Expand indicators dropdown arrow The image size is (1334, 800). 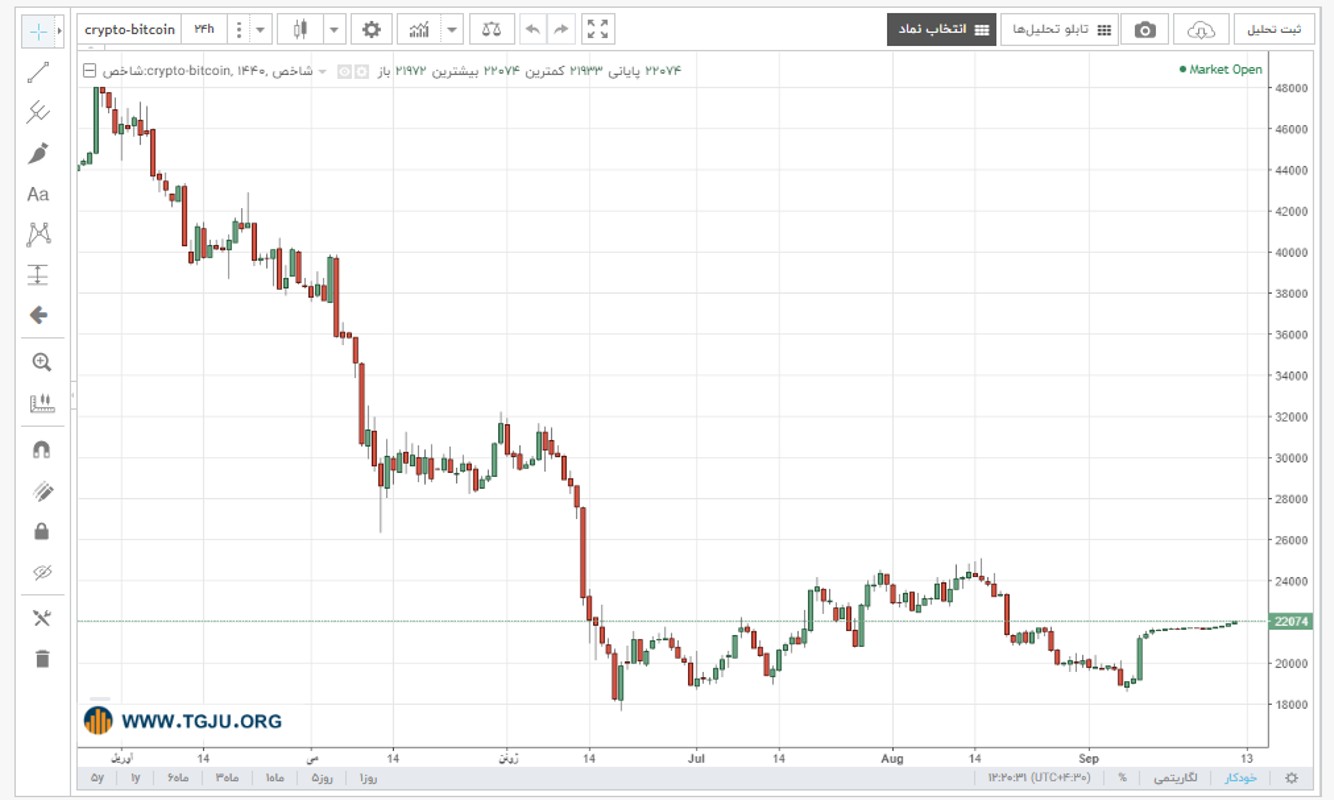(453, 30)
